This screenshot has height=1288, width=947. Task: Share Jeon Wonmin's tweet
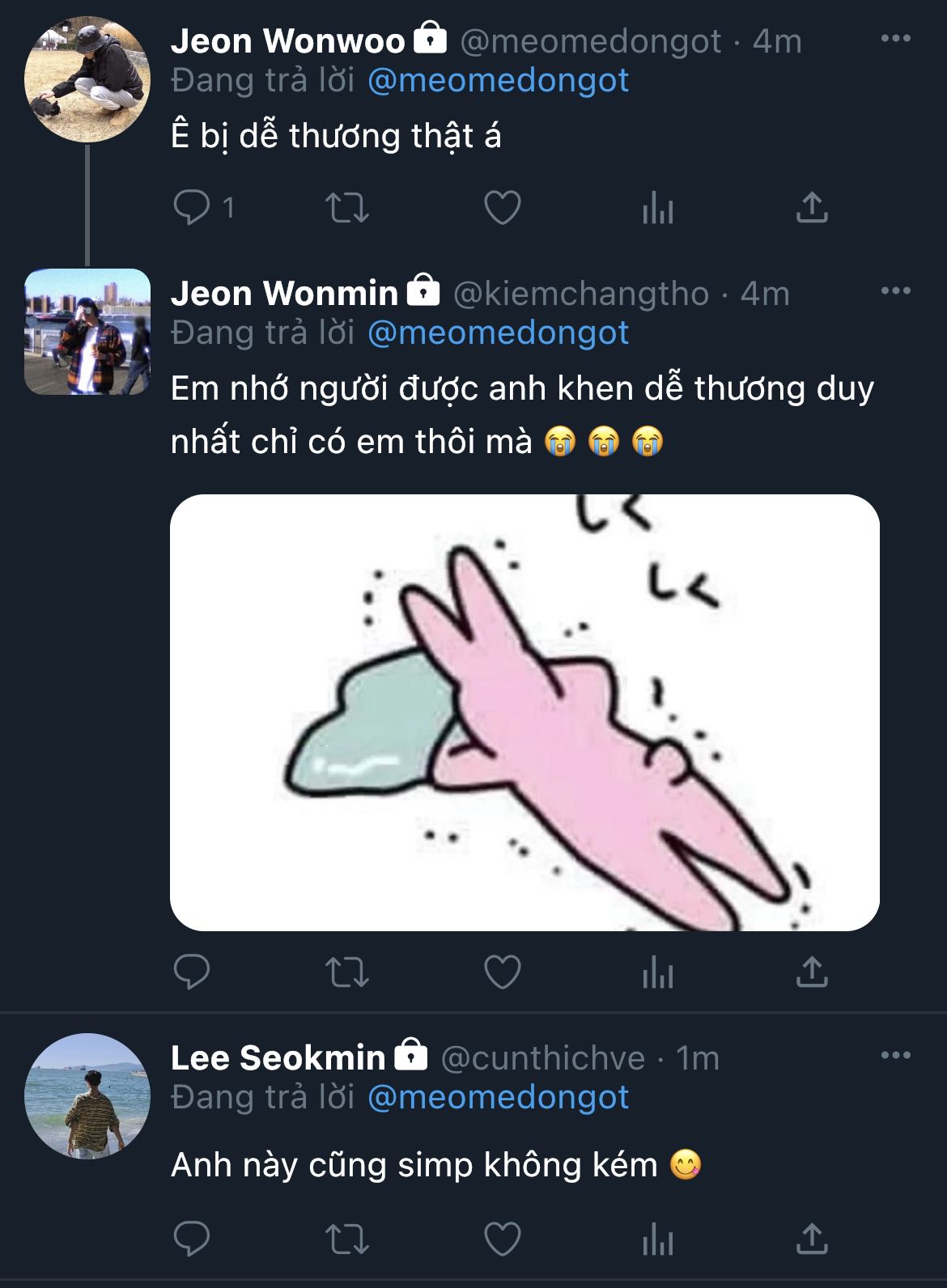click(812, 972)
